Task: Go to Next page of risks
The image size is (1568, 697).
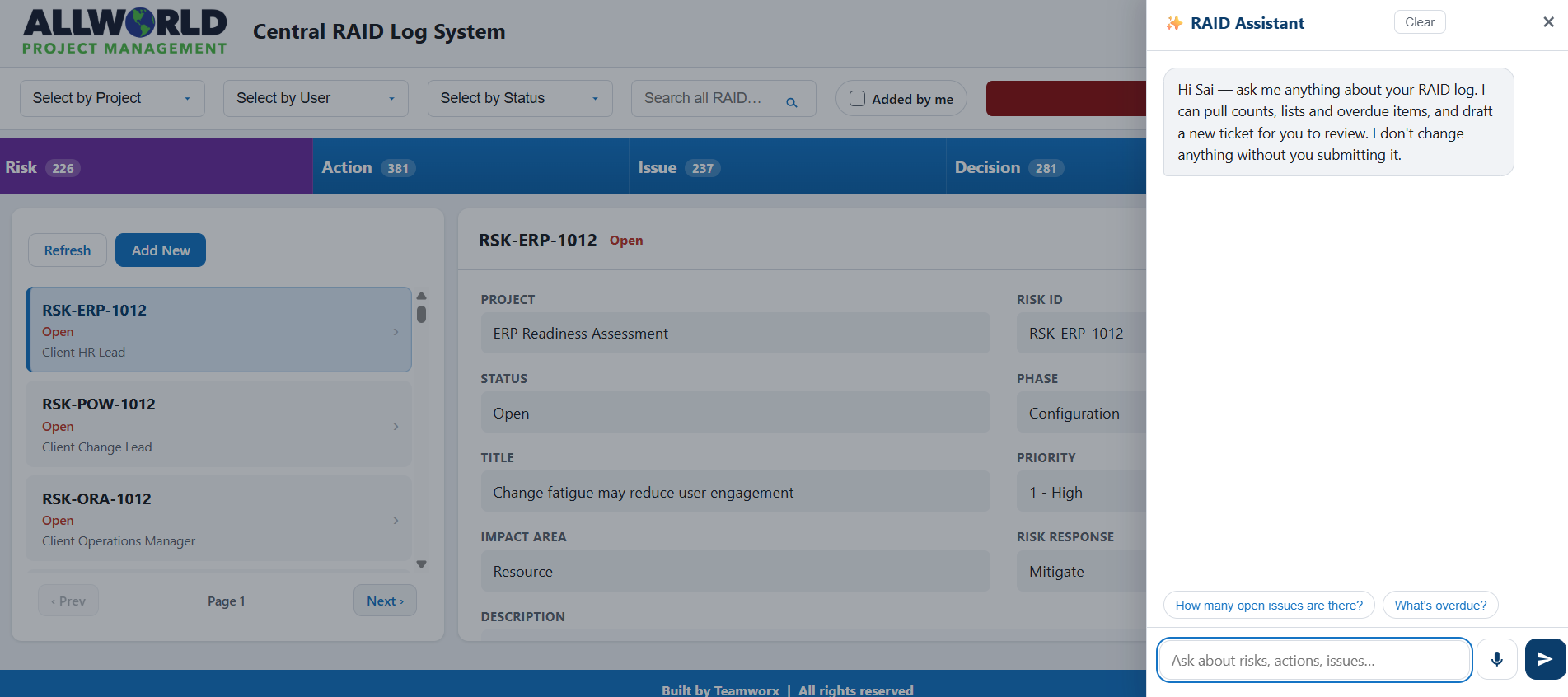Action: tap(385, 601)
